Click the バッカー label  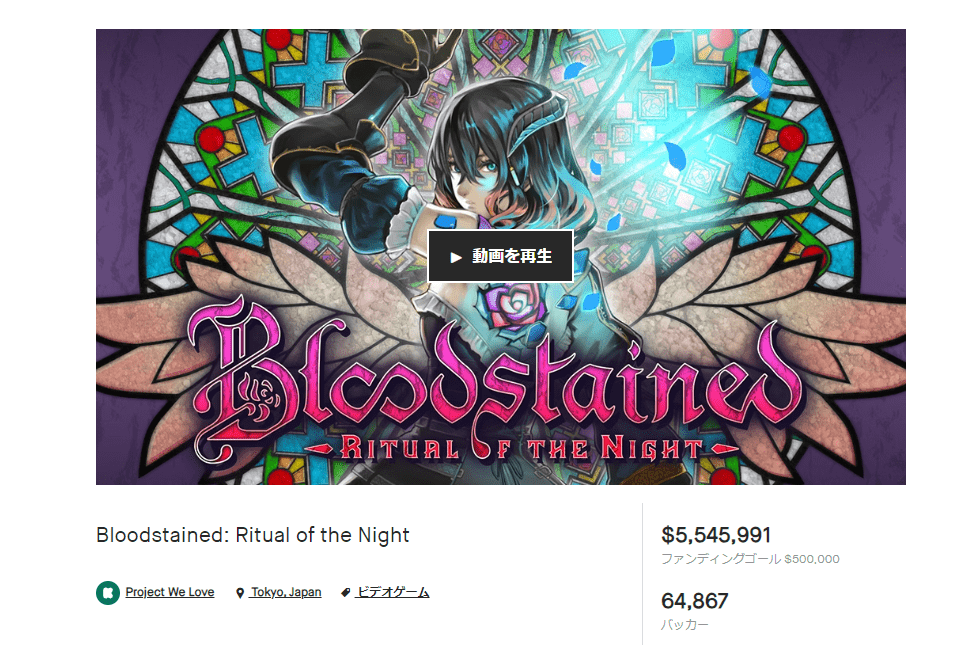(x=684, y=625)
